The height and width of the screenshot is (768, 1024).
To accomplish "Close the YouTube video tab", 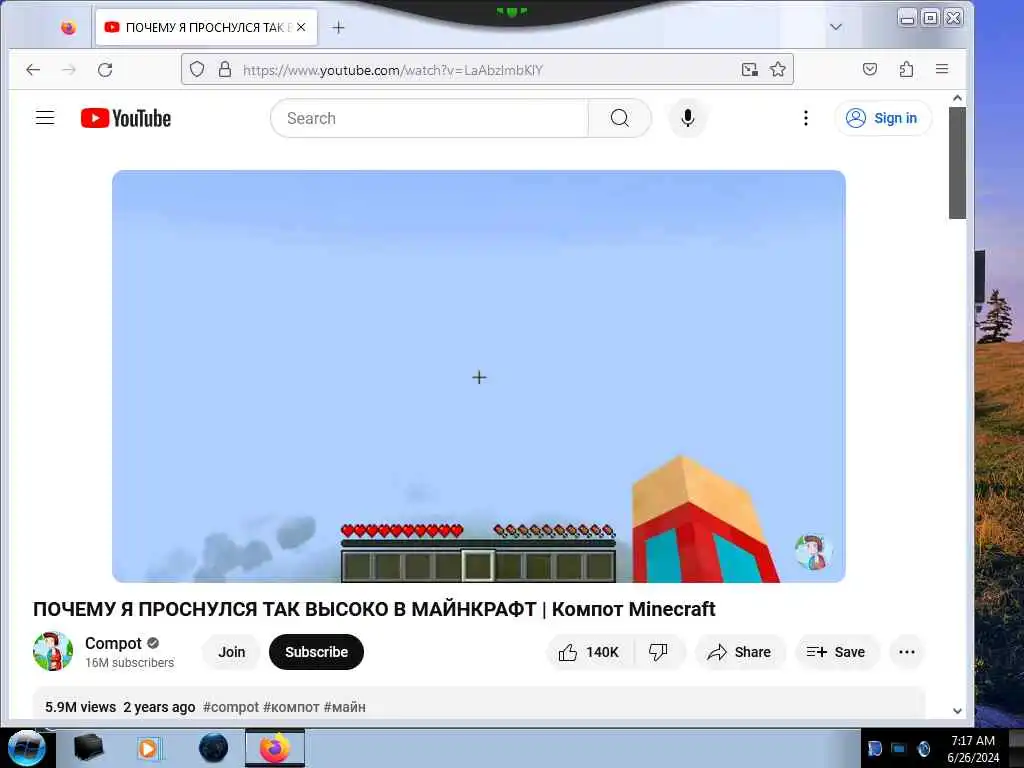I will tap(301, 27).
